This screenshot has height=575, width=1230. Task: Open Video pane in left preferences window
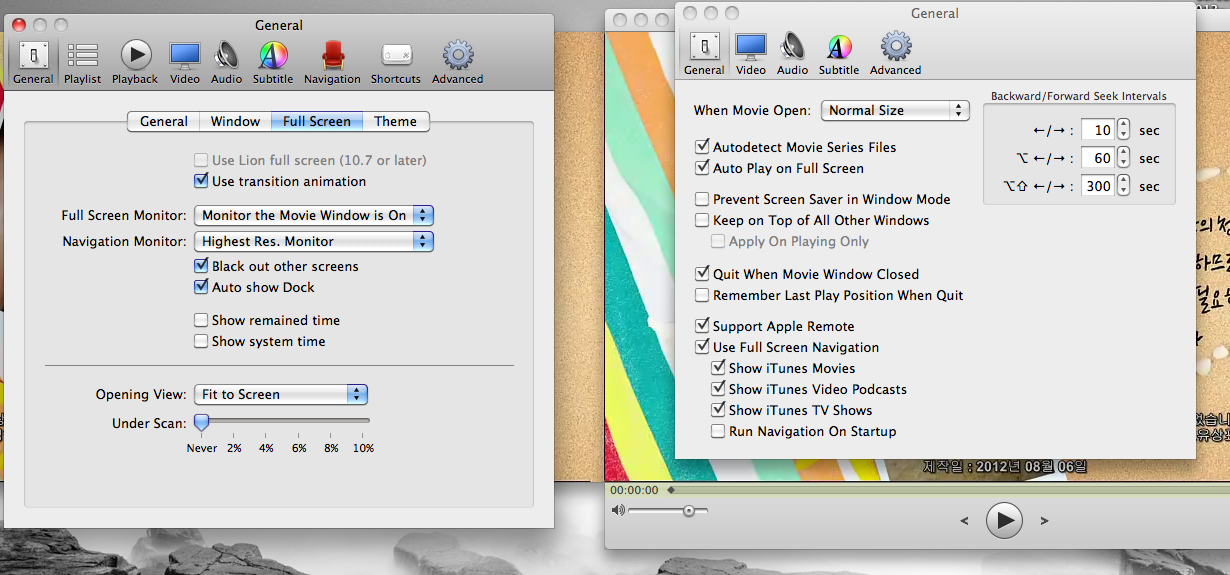click(184, 61)
